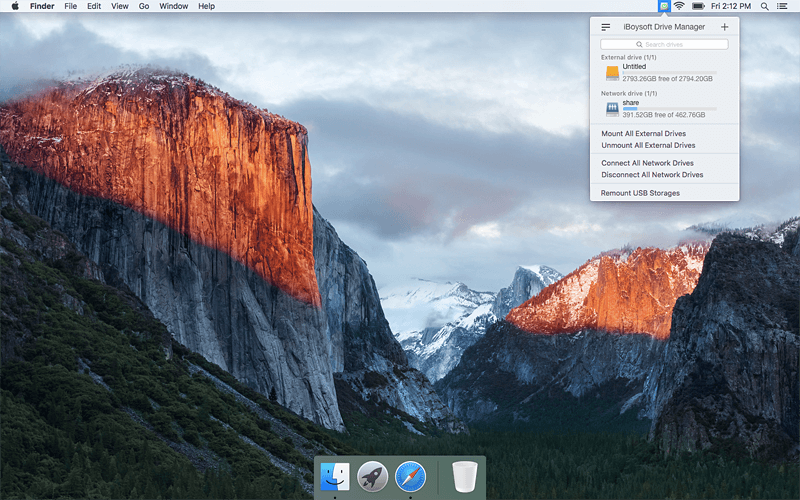Open Spotlight search in the menu bar
The image size is (800, 500).
tap(765, 6)
